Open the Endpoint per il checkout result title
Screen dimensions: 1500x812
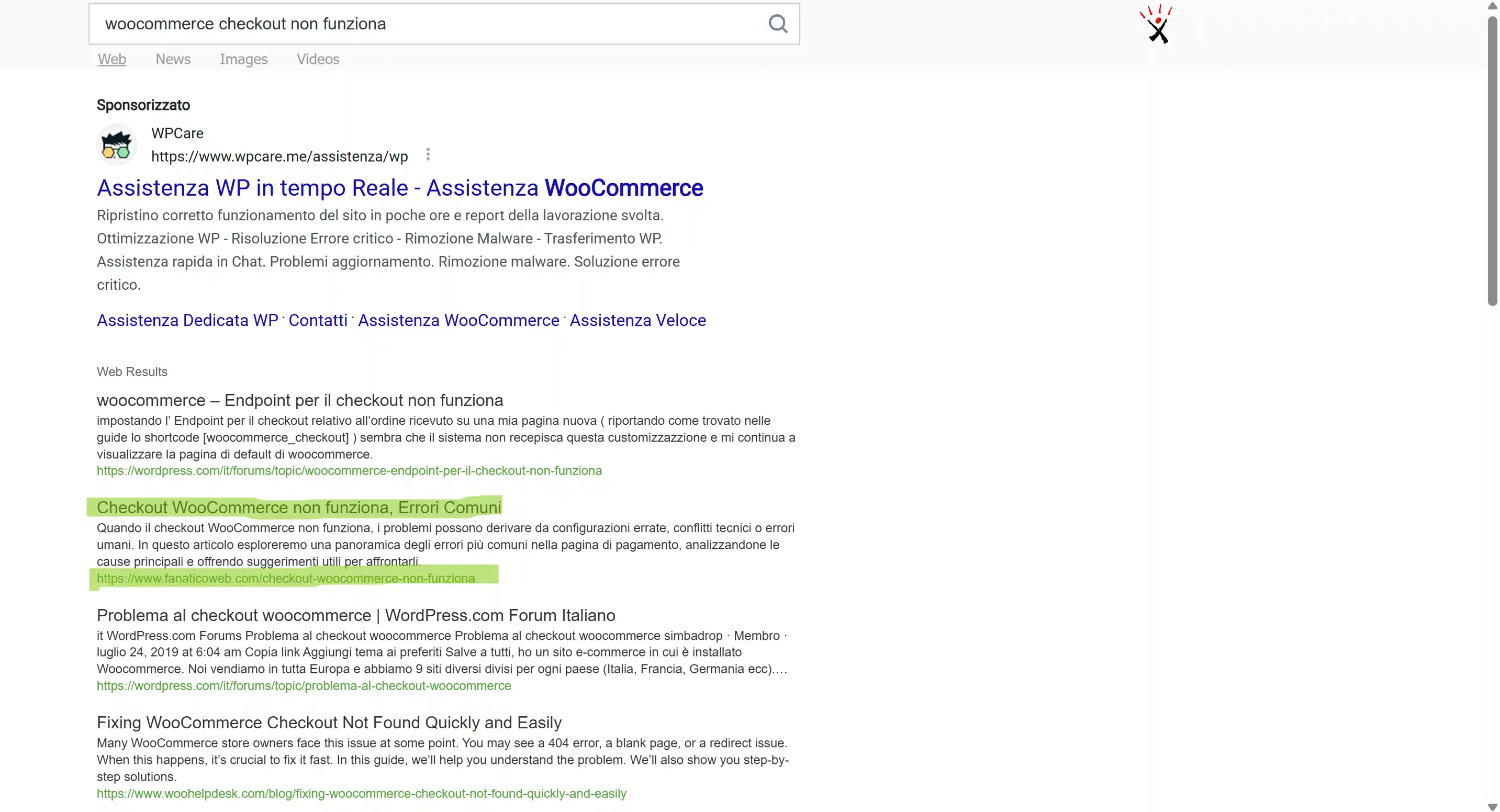point(299,400)
